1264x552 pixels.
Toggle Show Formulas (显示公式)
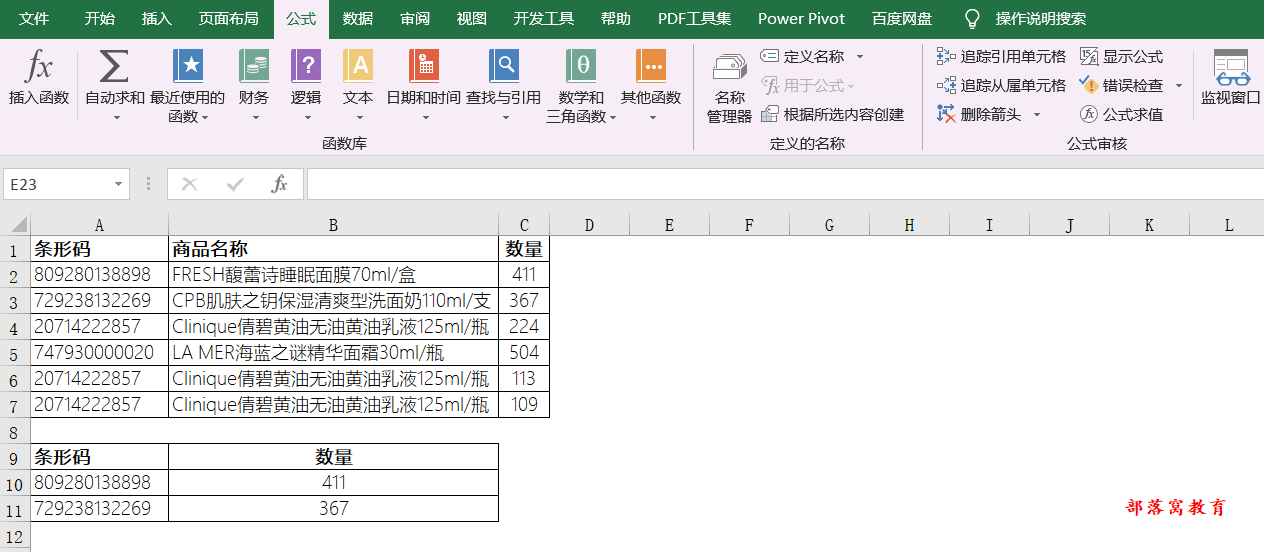1121,57
